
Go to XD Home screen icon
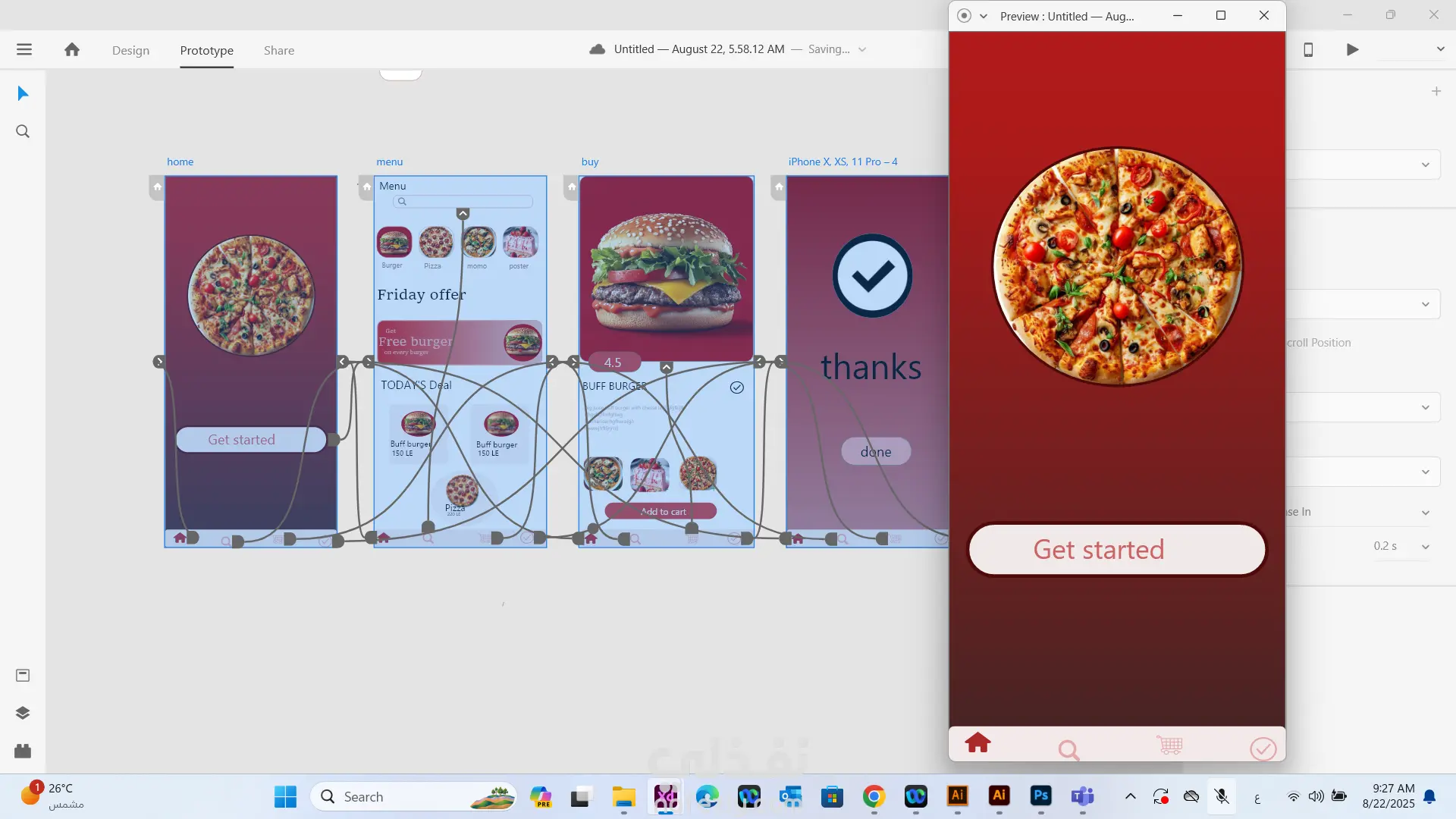click(72, 50)
